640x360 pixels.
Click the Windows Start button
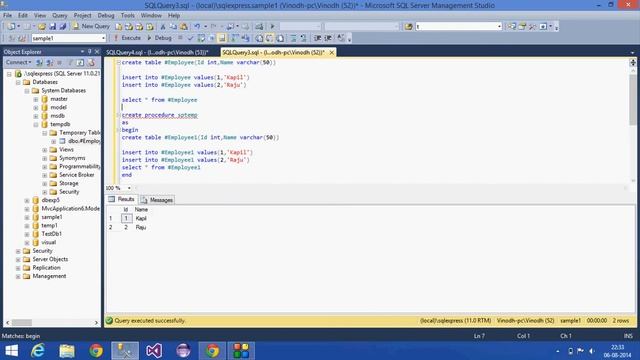point(12,351)
